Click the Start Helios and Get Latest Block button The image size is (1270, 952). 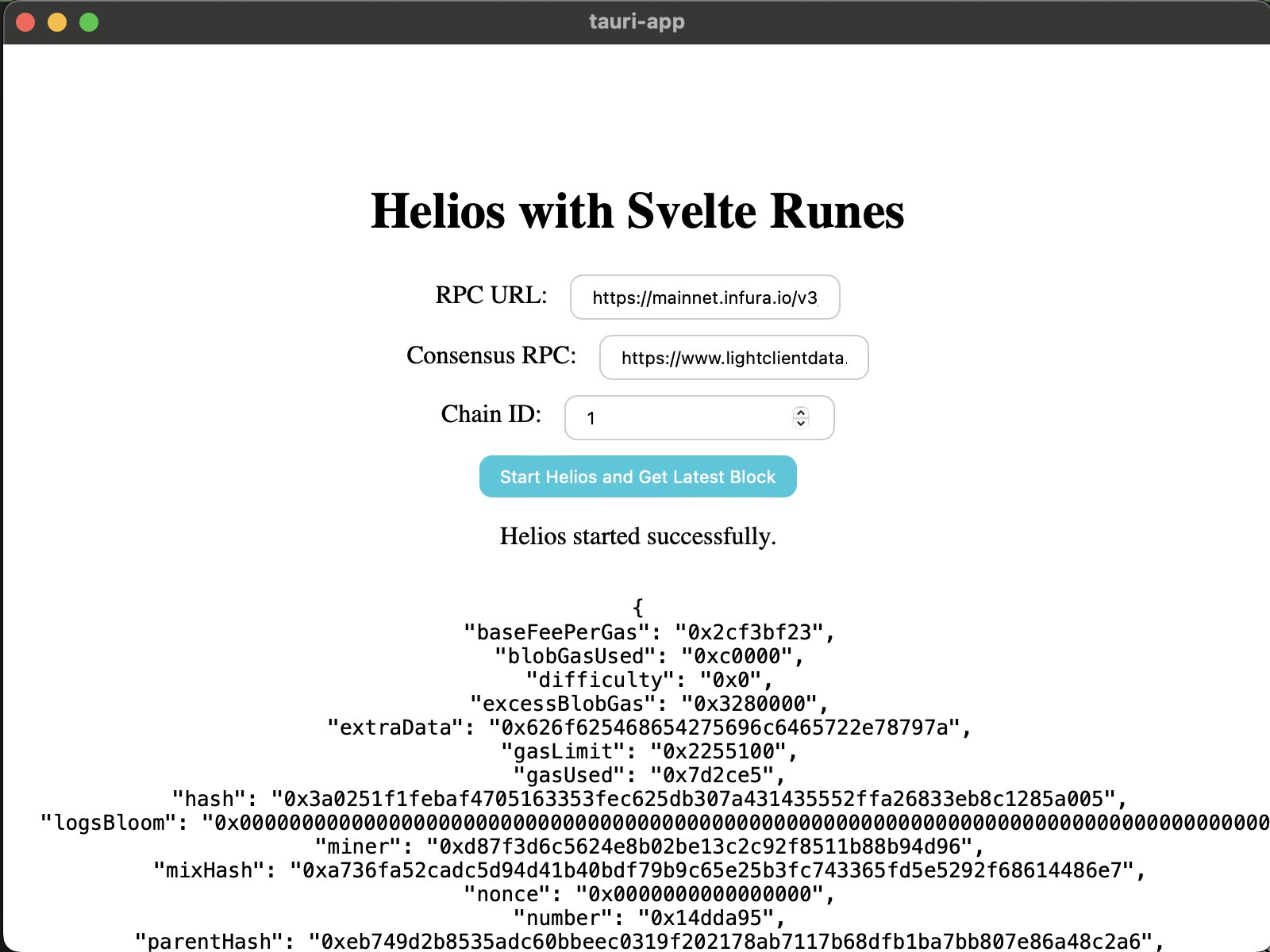(x=637, y=476)
